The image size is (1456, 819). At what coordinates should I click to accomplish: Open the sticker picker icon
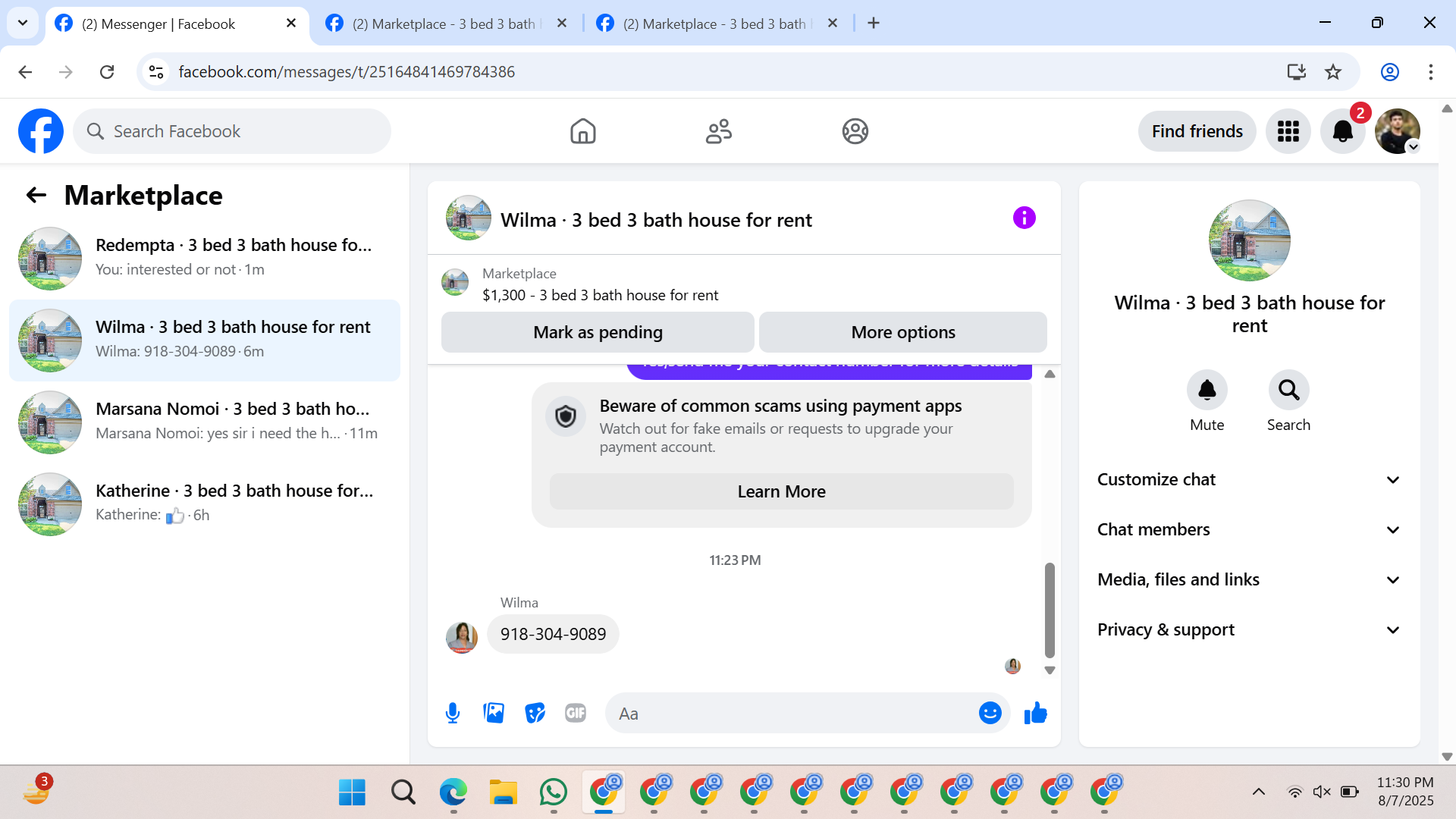pyautogui.click(x=535, y=713)
